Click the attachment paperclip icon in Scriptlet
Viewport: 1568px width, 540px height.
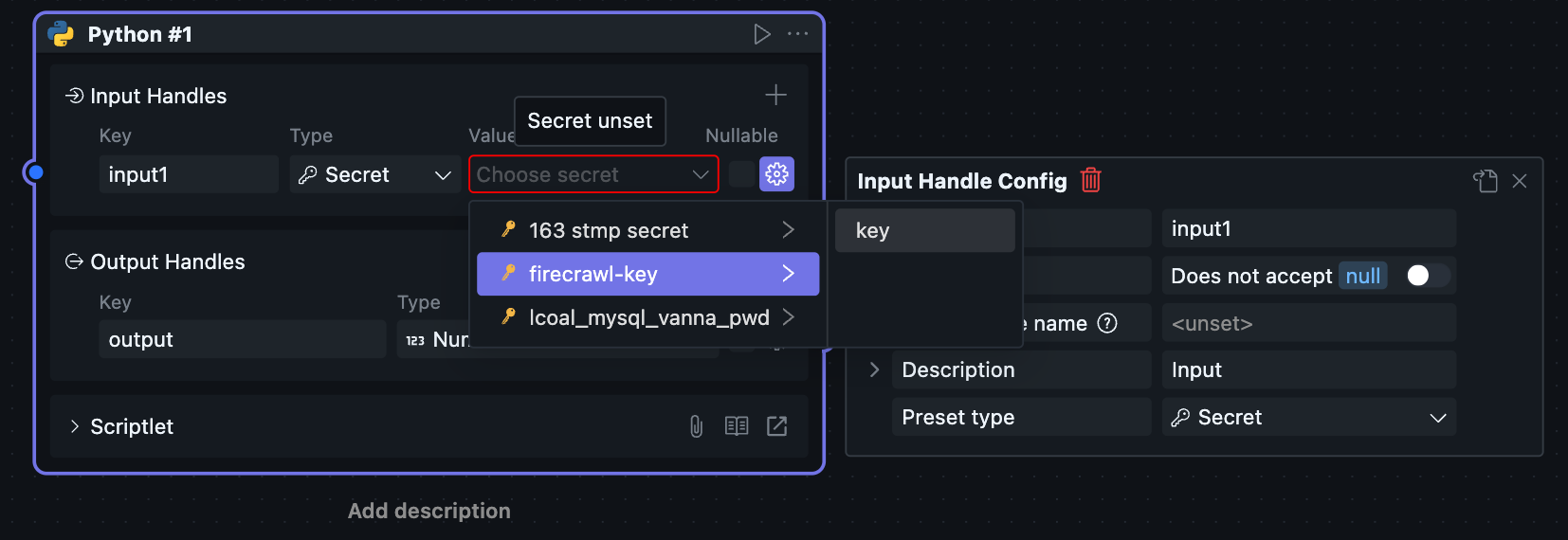tap(696, 426)
